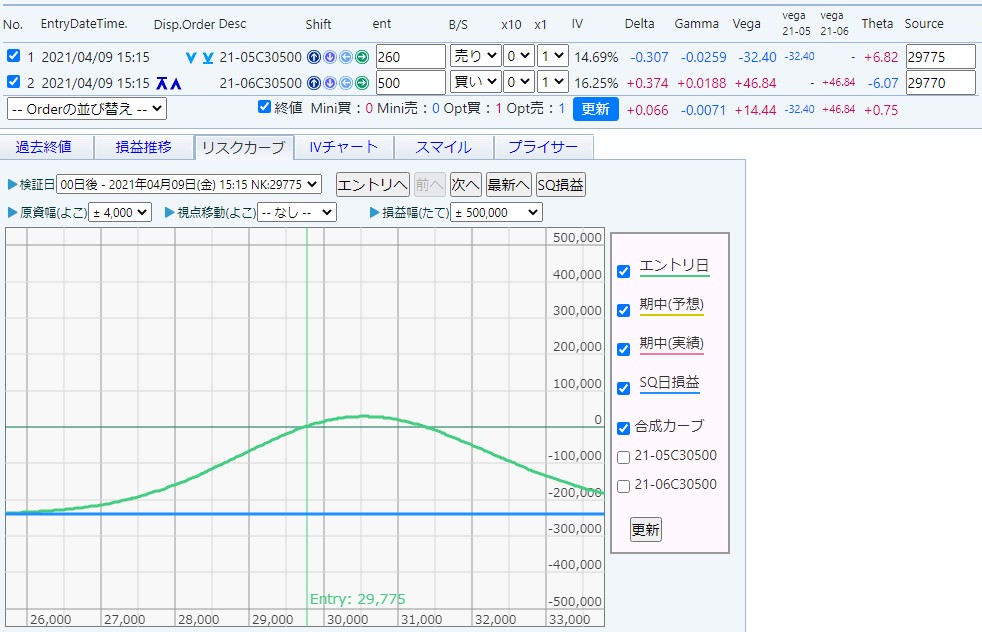Shift 21-06C30500 to previous month
Image resolution: width=982 pixels, height=632 pixels.
click(346, 83)
